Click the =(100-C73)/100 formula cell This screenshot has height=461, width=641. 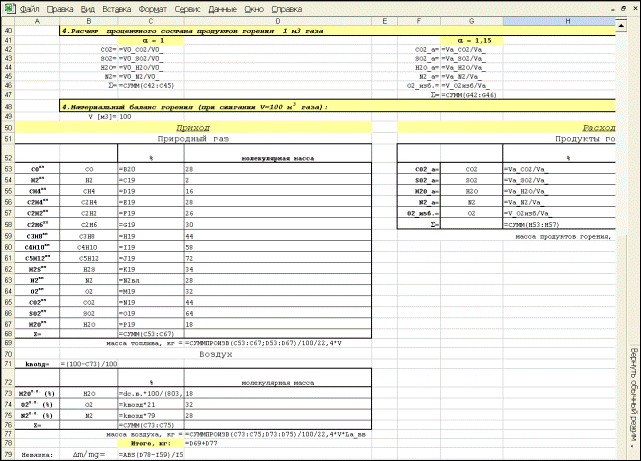coord(89,364)
